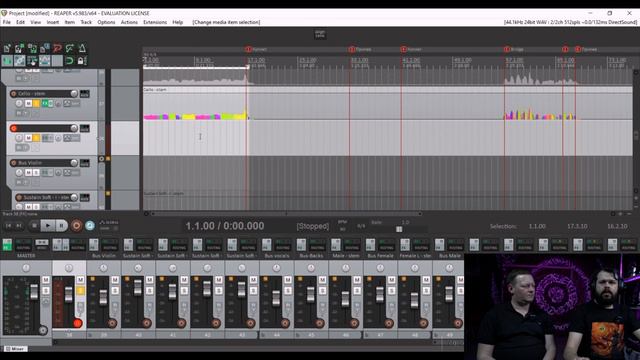
Task: Click the transport Stop button
Action: pyautogui.click(x=34, y=225)
